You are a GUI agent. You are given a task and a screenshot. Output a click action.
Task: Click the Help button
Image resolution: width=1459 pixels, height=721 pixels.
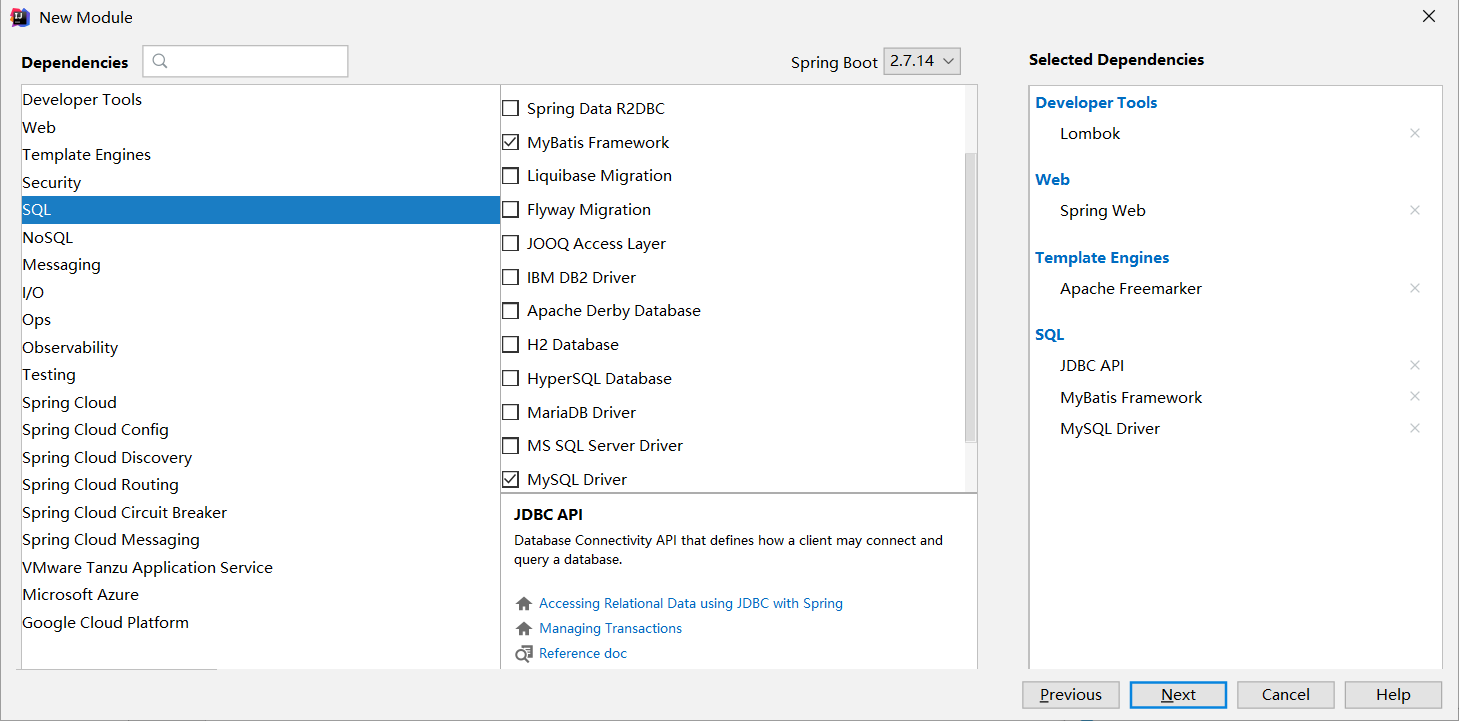coord(1393,695)
